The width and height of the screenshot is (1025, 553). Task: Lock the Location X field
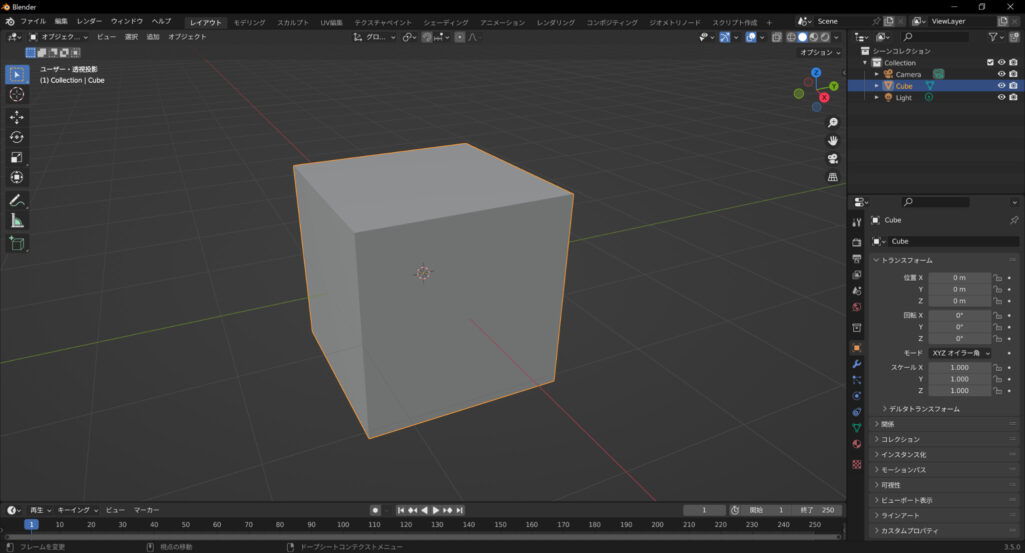click(x=998, y=278)
